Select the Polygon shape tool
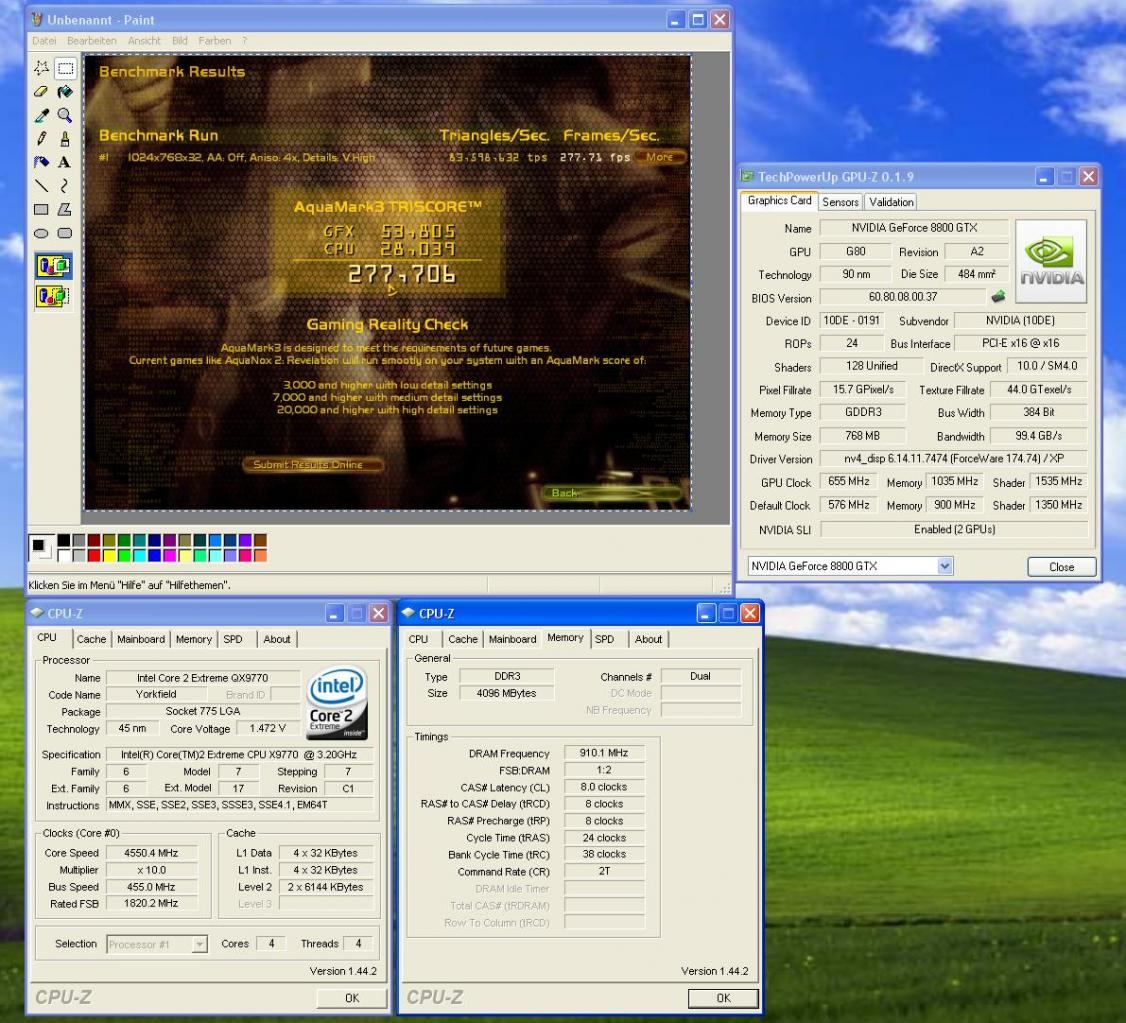The width and height of the screenshot is (1126, 1023). coord(65,210)
